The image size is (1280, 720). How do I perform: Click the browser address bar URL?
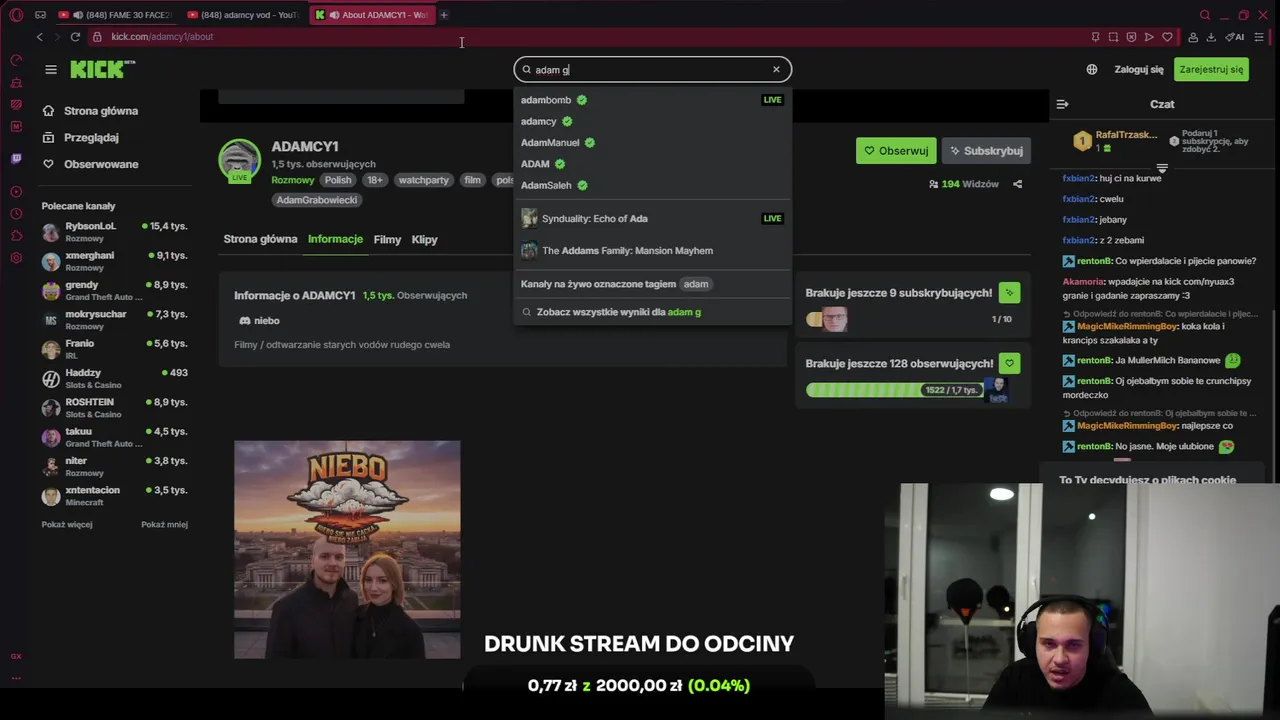click(162, 37)
